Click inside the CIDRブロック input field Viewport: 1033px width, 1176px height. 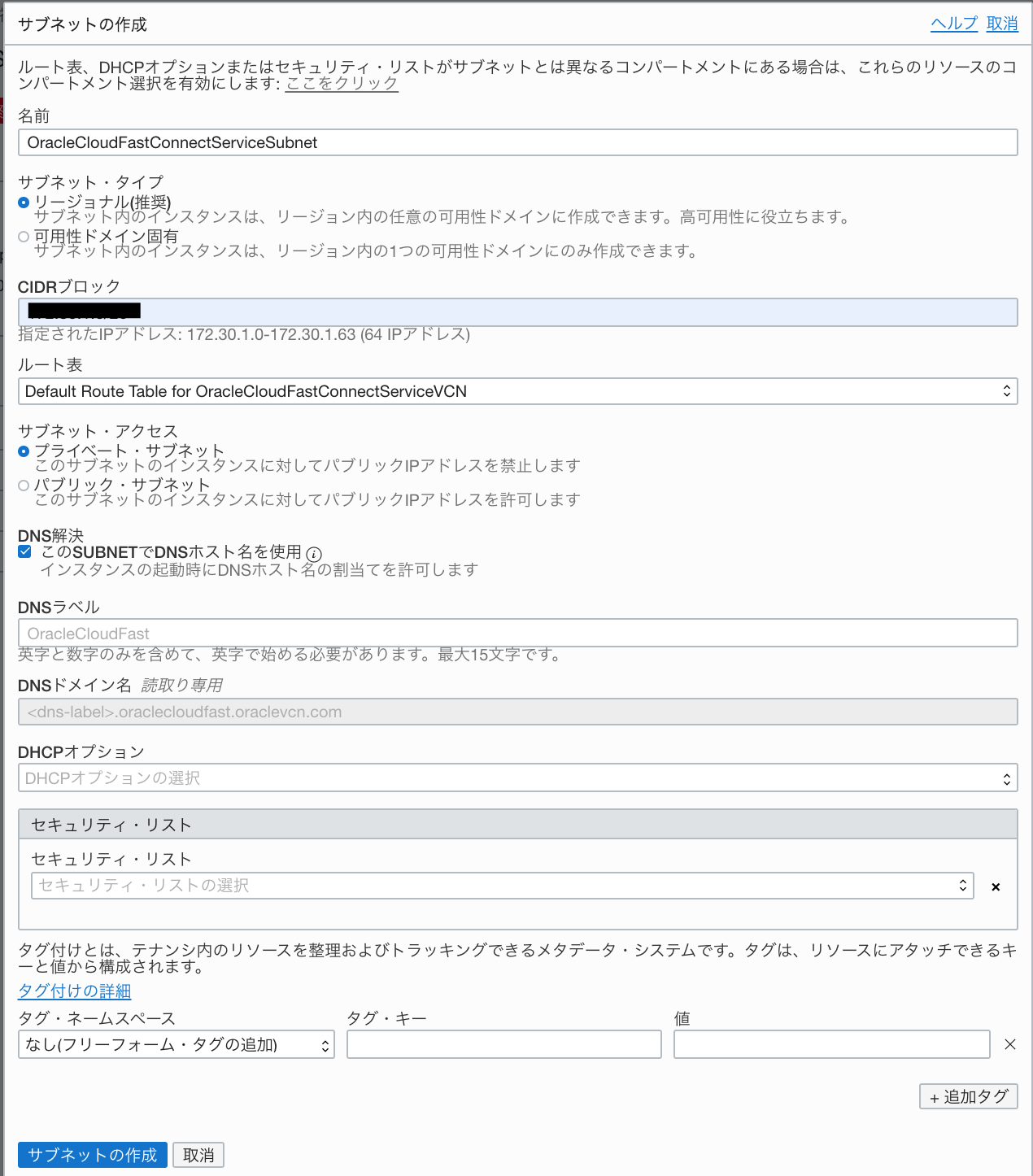point(517,312)
